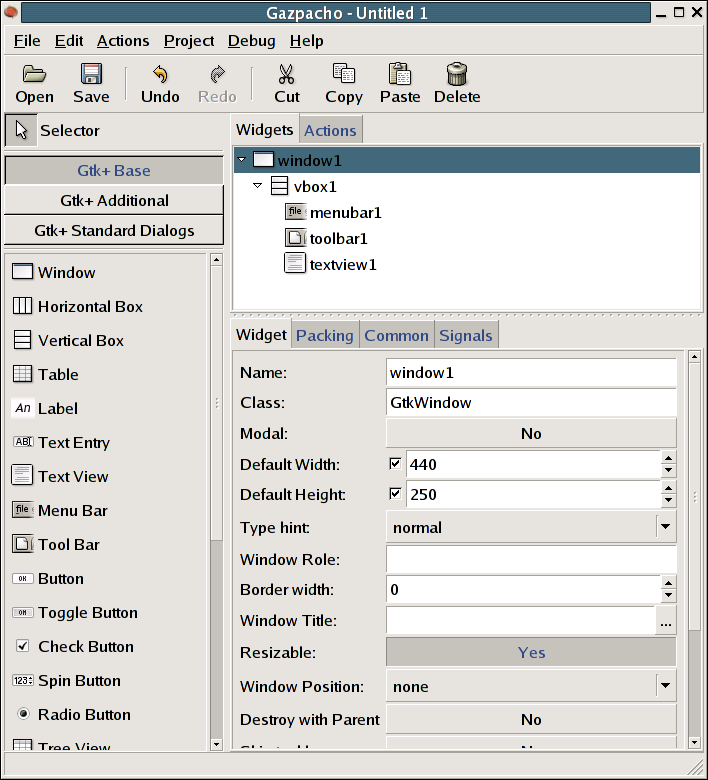Pick the Button widget in palette
The height and width of the screenshot is (780, 708).
click(48, 579)
